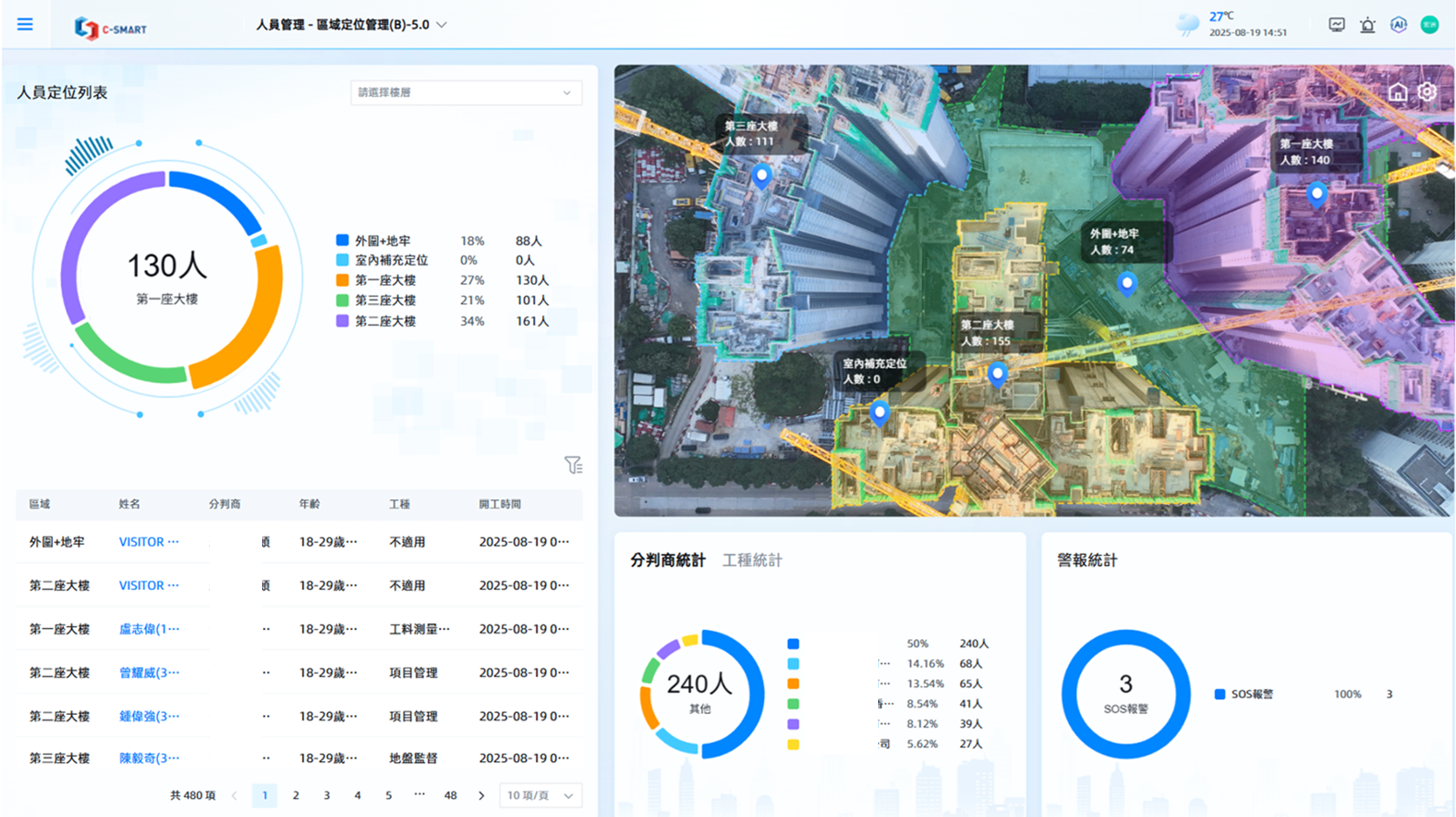Open the 請選擇樓層 floor dropdown
1456x817 pixels.
tap(466, 92)
